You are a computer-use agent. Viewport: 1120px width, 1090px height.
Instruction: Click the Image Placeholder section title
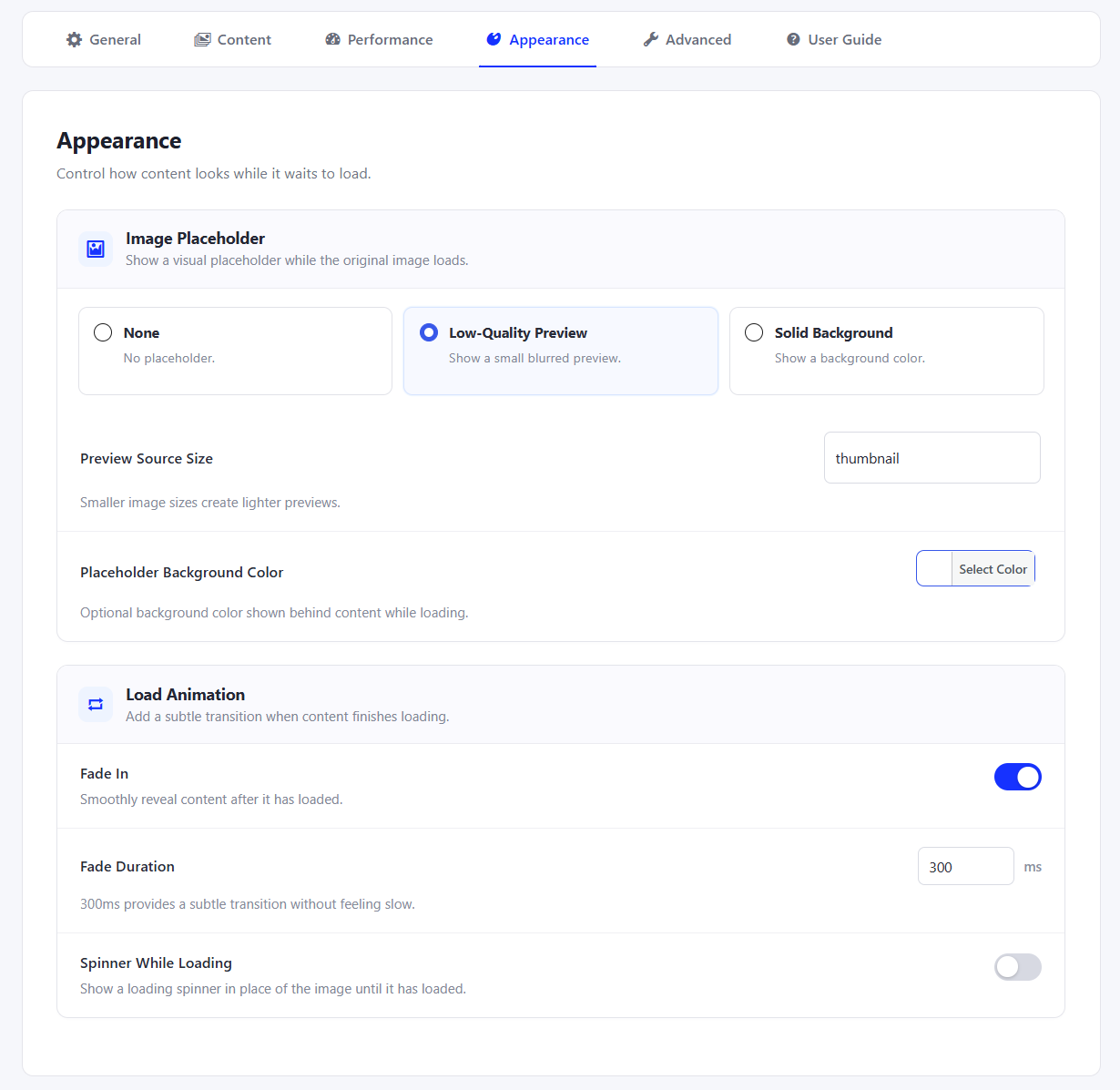pyautogui.click(x=195, y=239)
